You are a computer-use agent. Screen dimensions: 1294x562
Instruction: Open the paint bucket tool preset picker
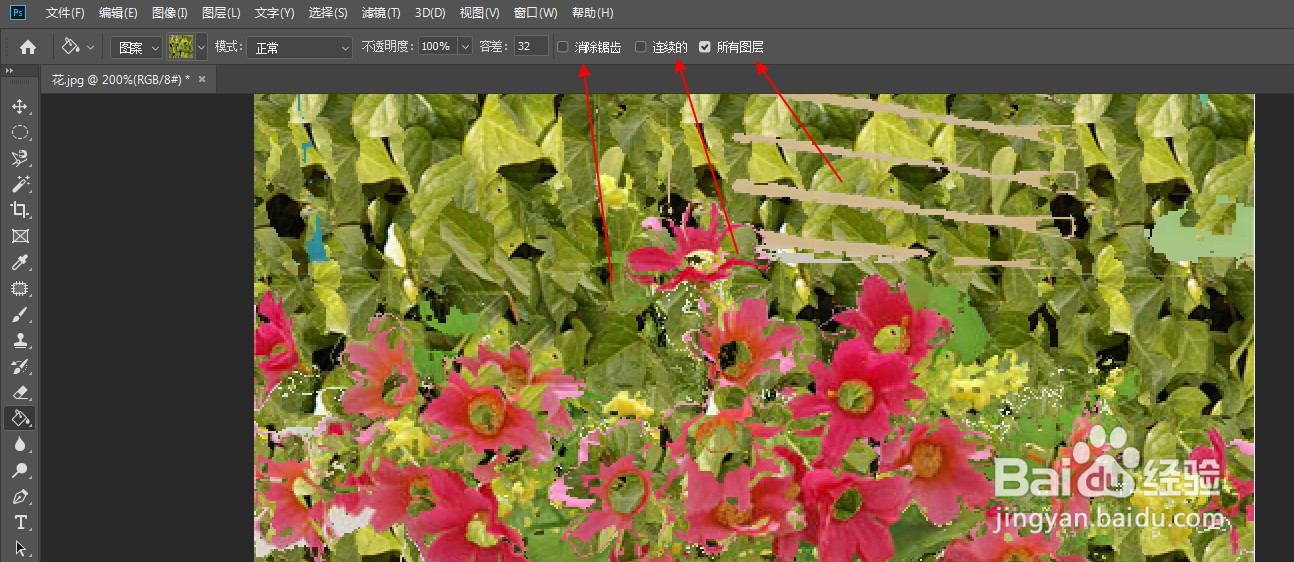[x=78, y=46]
